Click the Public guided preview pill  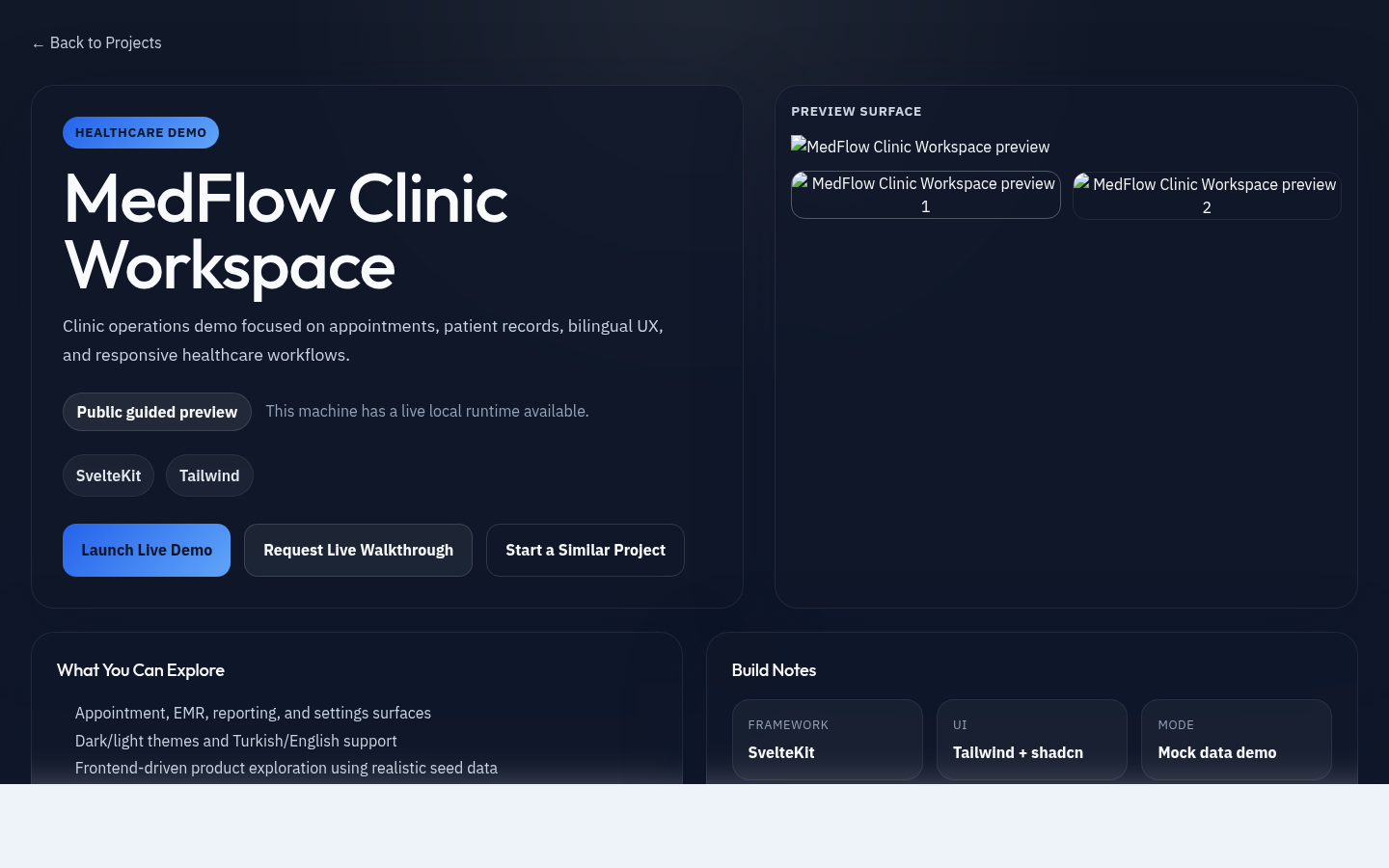156,412
